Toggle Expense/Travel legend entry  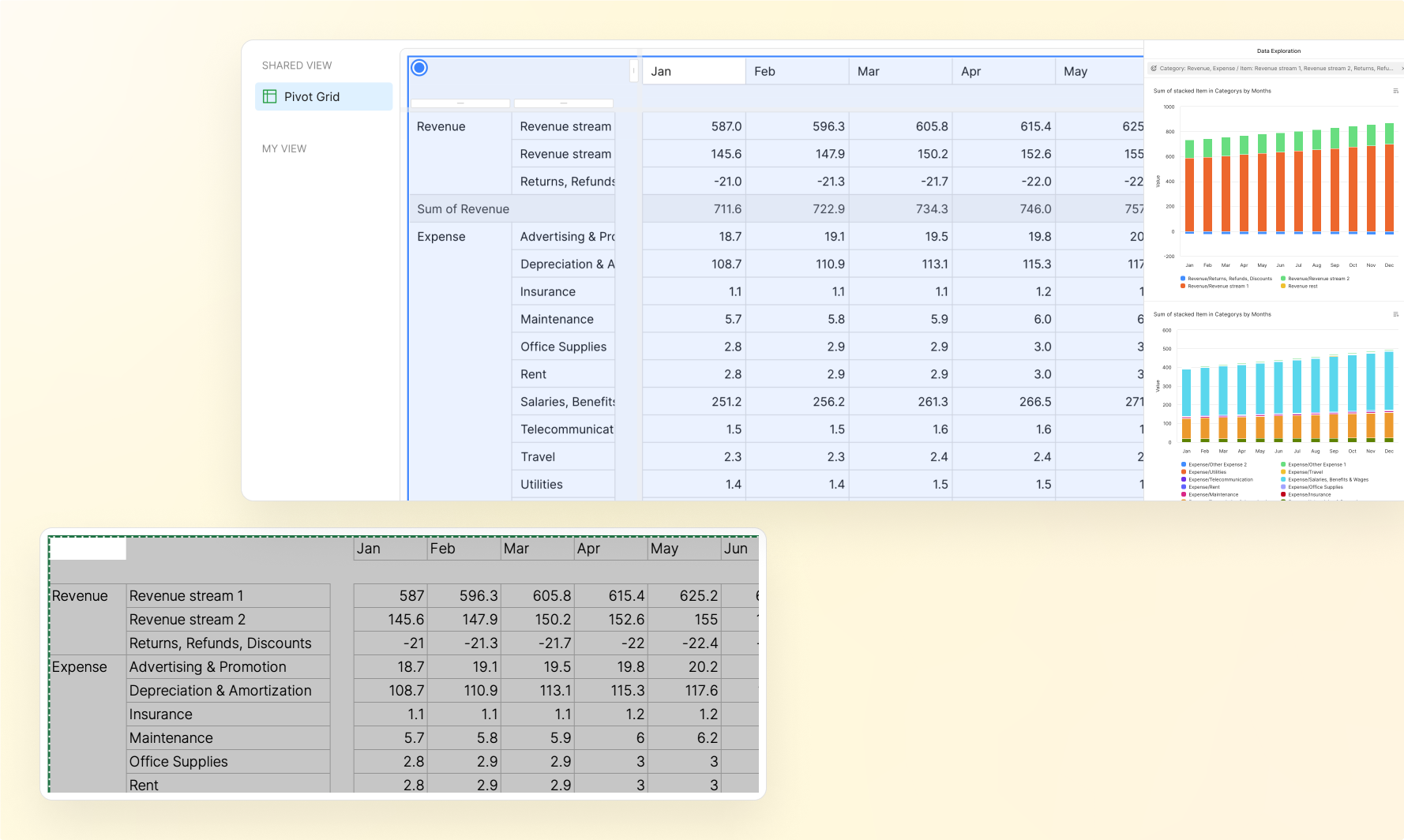pyautogui.click(x=1301, y=472)
